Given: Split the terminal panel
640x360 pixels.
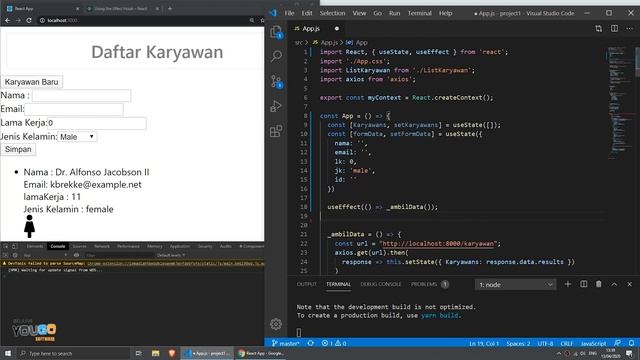Looking at the screenshot, I should pos(584,284).
